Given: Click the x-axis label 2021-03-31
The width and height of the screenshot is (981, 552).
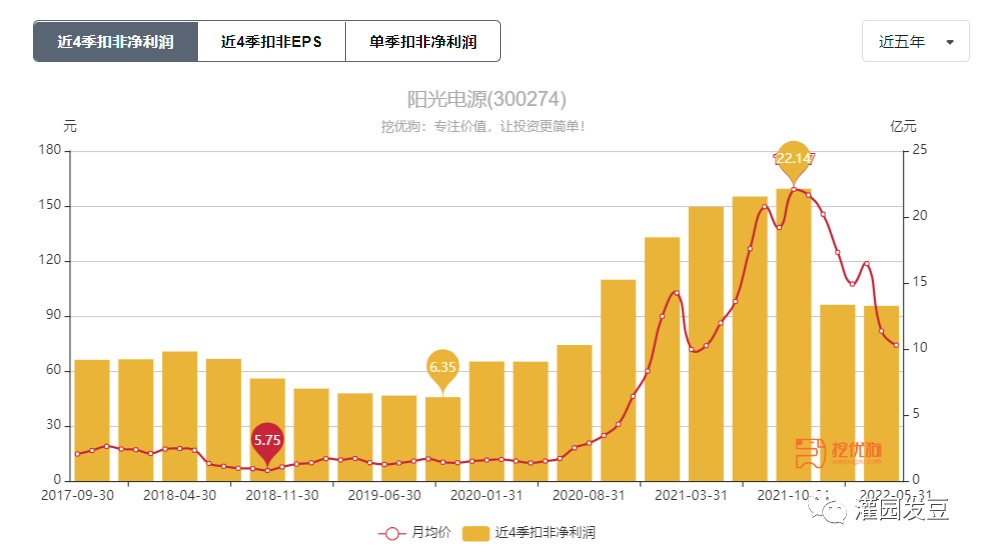Looking at the screenshot, I should (x=691, y=495).
